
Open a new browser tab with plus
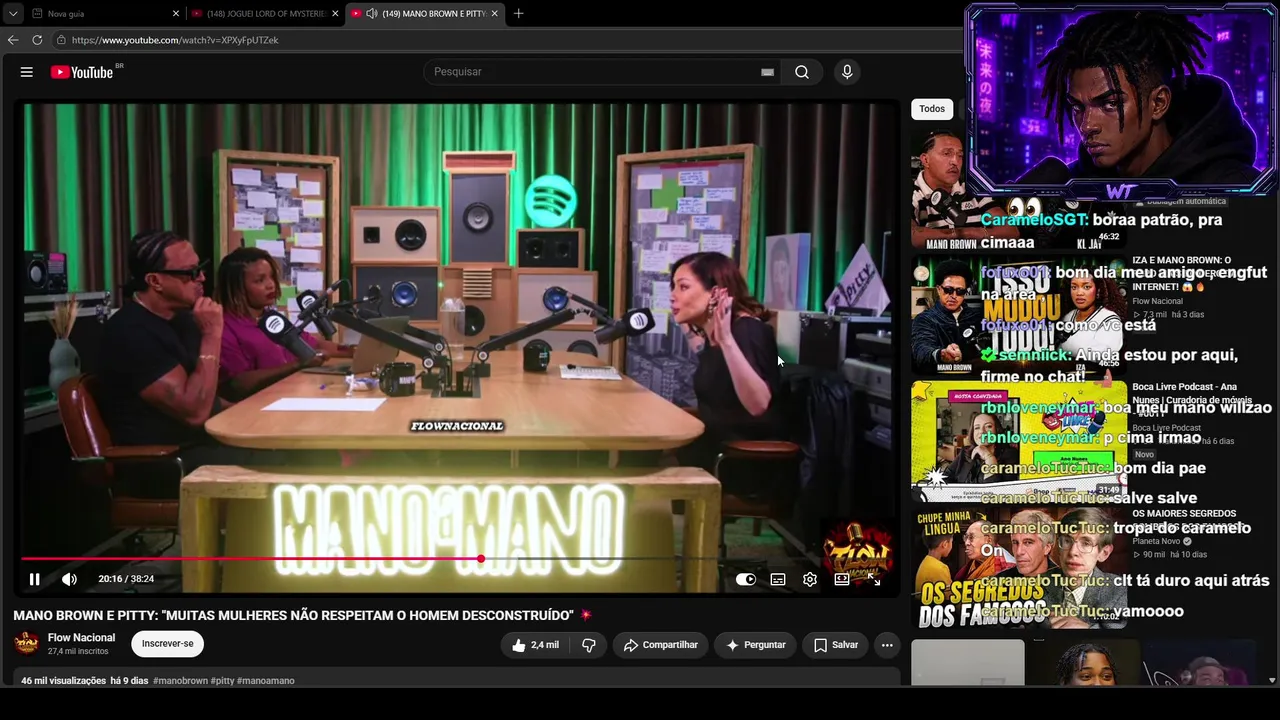click(518, 14)
